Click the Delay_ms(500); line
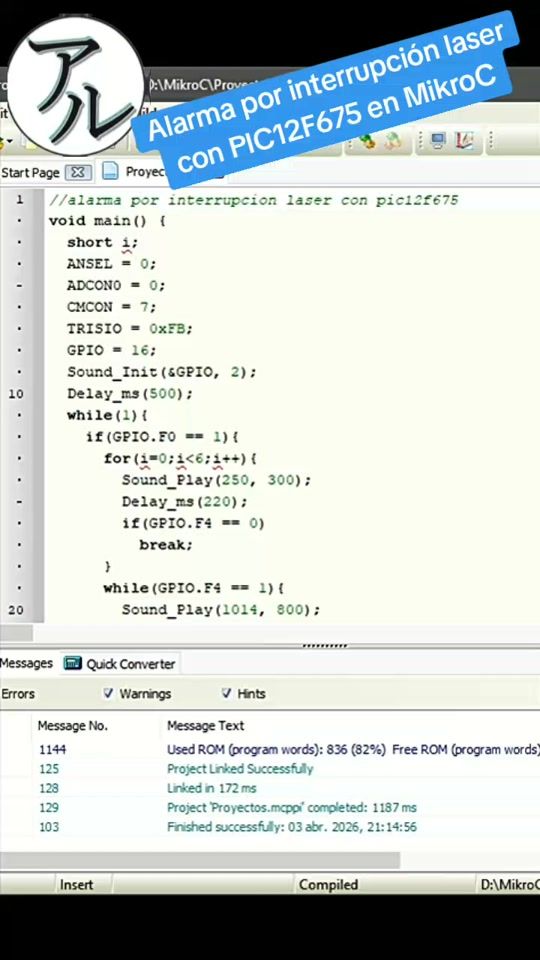The image size is (540, 960). (x=130, y=394)
